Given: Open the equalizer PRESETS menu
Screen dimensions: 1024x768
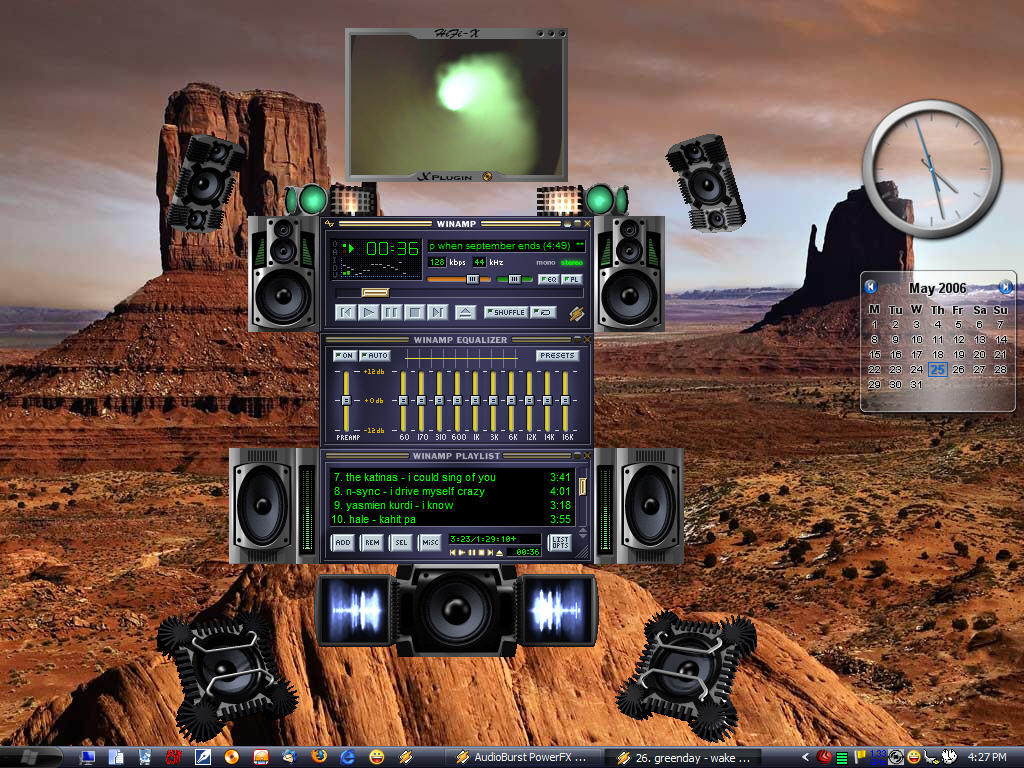Looking at the screenshot, I should click(x=557, y=355).
